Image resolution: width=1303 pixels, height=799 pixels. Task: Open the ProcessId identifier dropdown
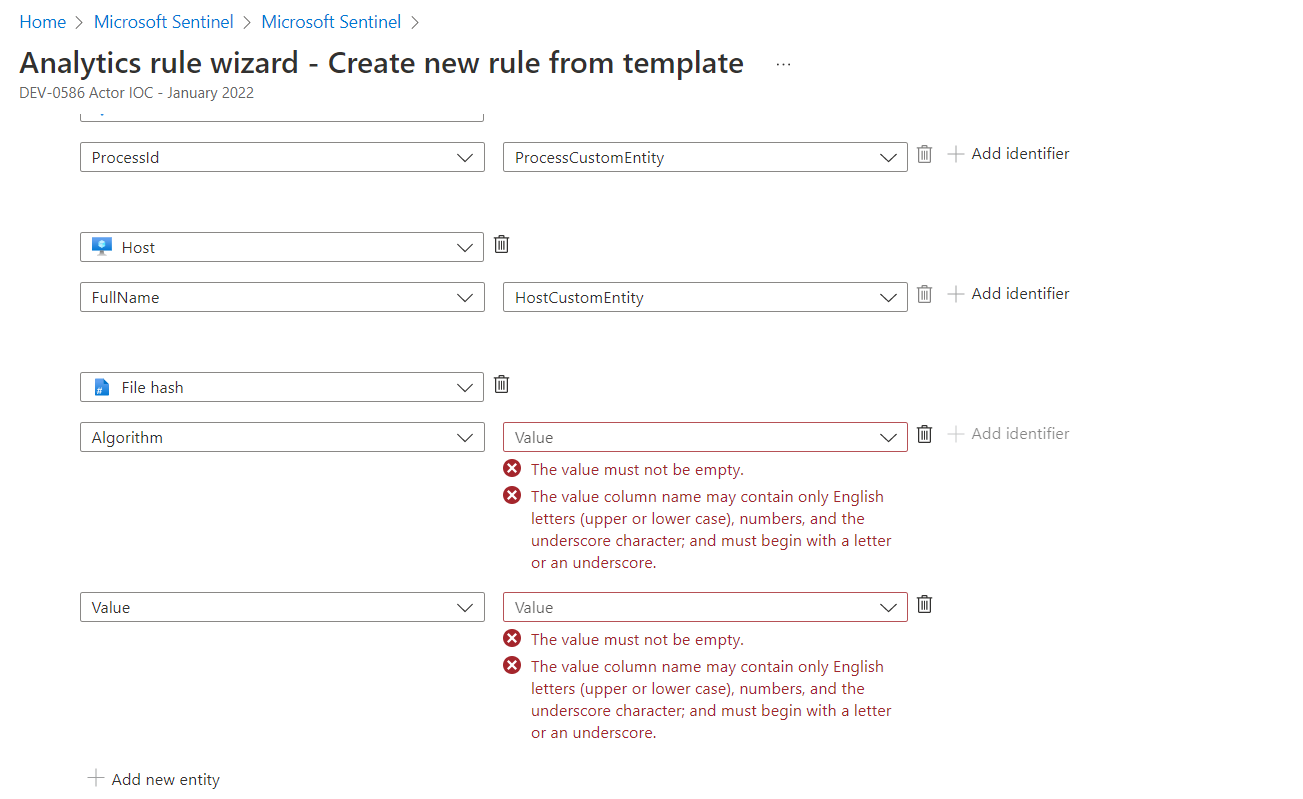tap(282, 157)
